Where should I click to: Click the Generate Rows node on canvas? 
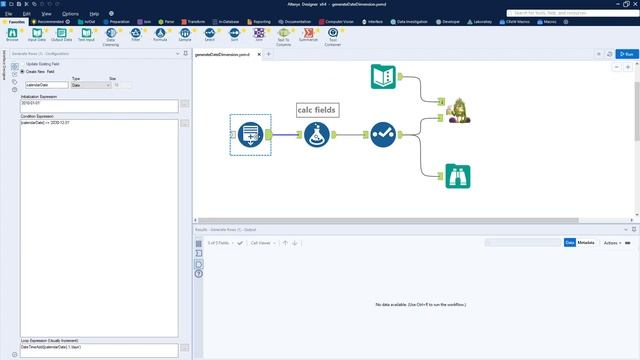[x=250, y=135]
